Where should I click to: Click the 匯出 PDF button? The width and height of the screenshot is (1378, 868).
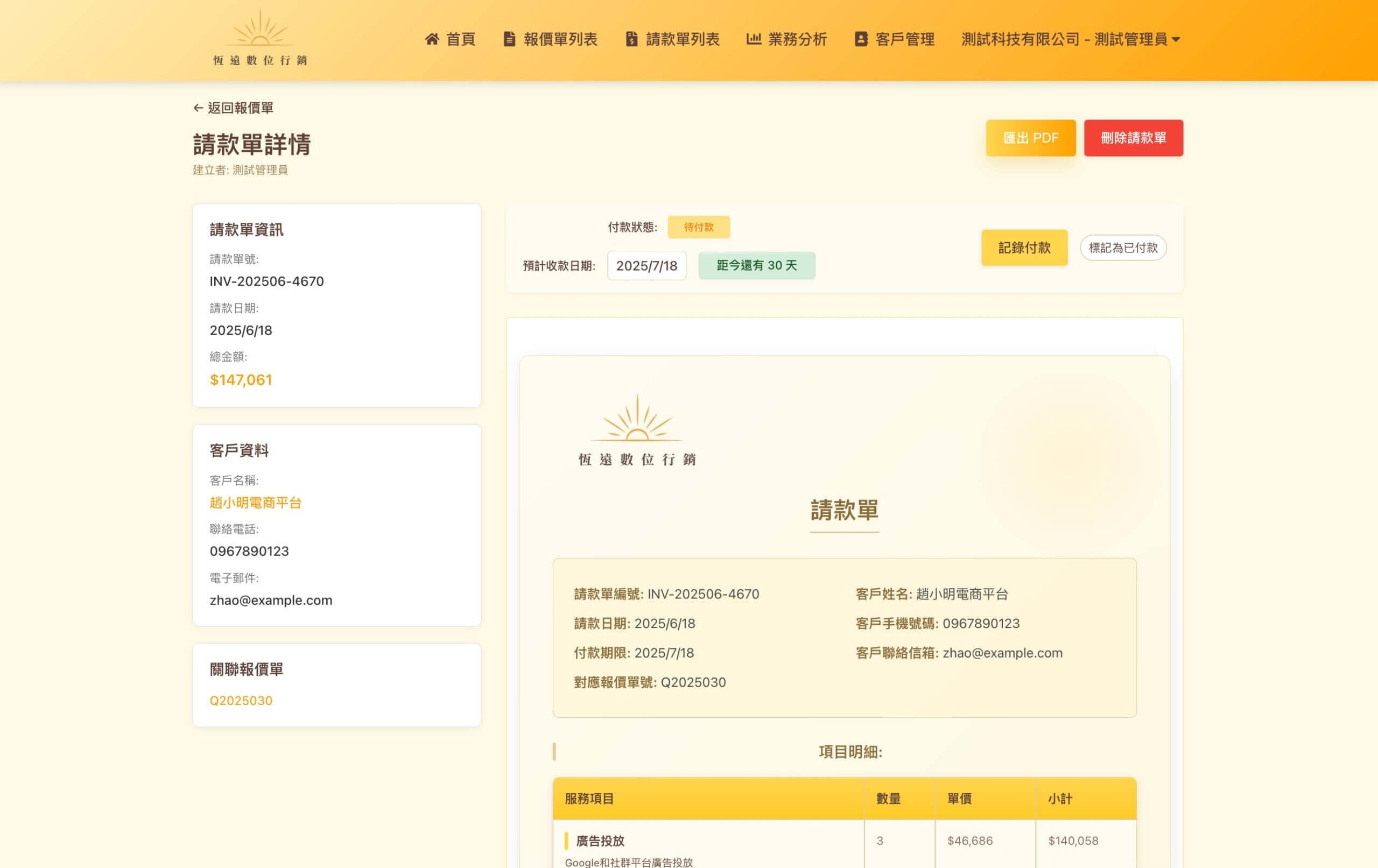pos(1030,137)
